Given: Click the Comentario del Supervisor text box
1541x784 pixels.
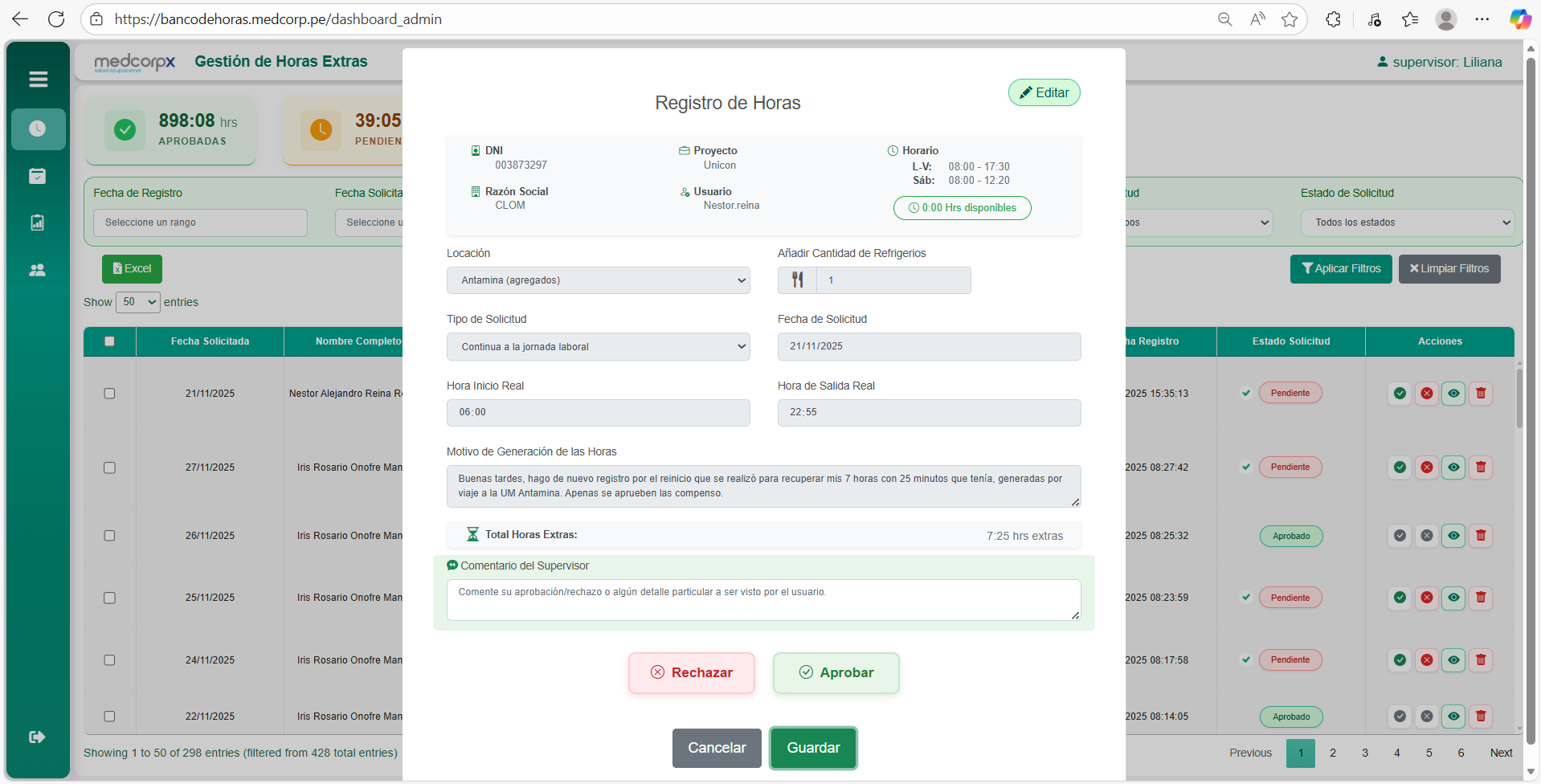Looking at the screenshot, I should (x=763, y=600).
